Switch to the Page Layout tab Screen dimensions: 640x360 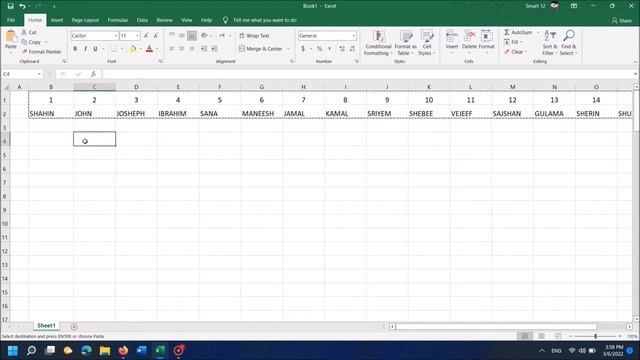pos(85,20)
